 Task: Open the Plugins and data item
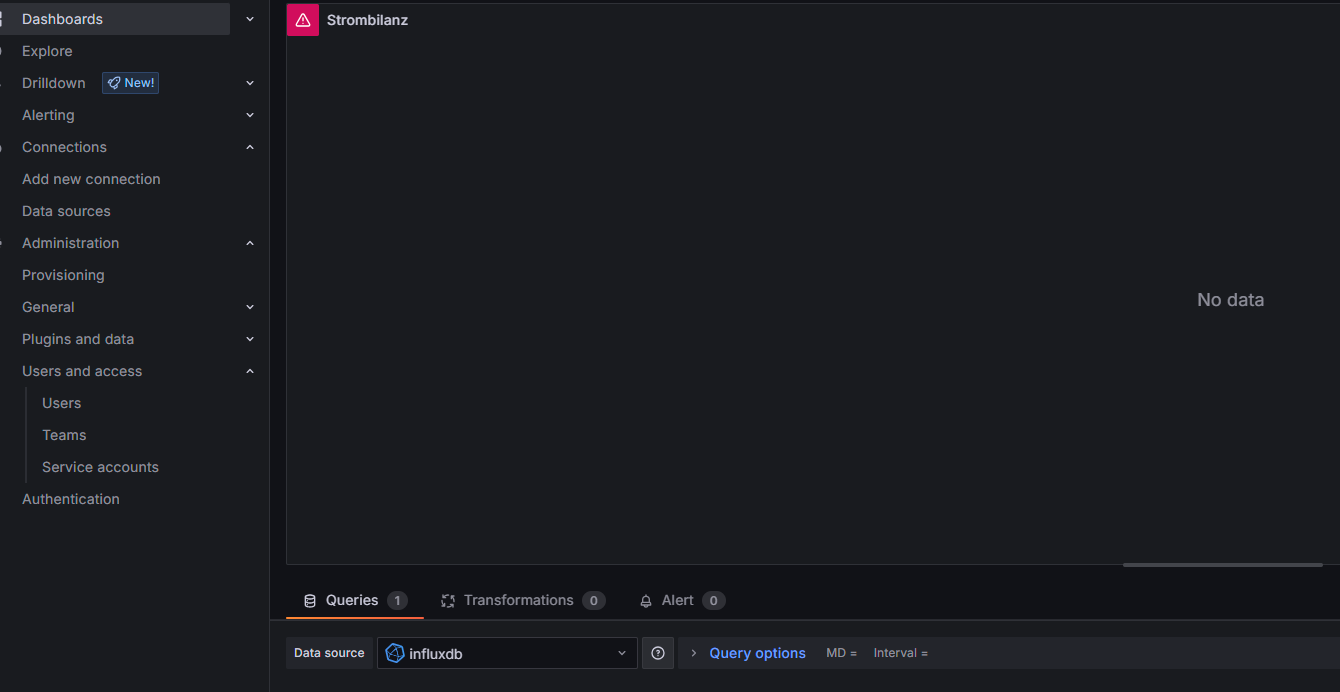[78, 339]
